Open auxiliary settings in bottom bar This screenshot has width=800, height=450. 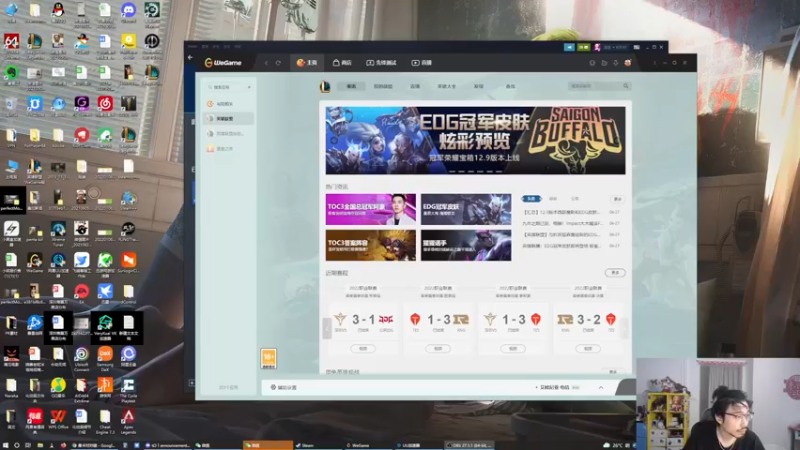coord(284,387)
